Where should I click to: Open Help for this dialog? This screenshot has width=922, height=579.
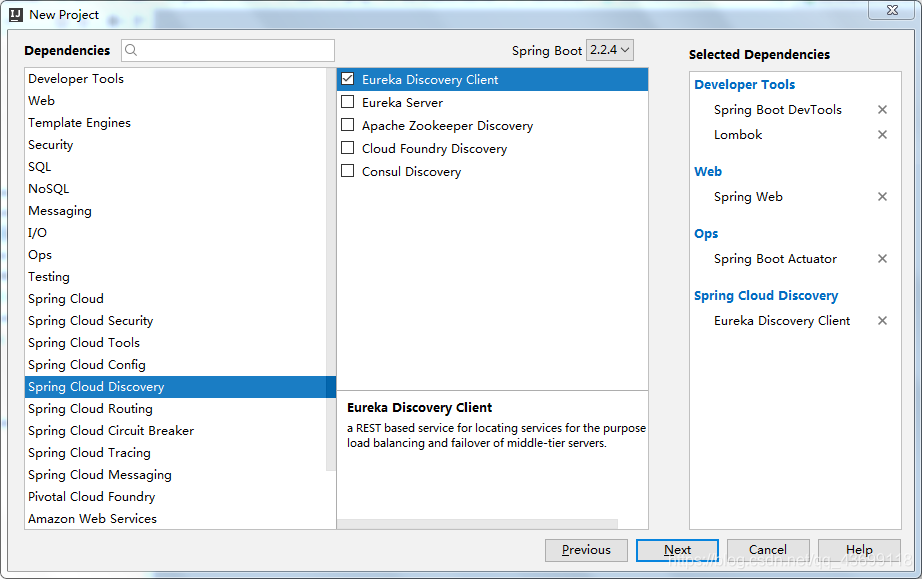pos(859,550)
